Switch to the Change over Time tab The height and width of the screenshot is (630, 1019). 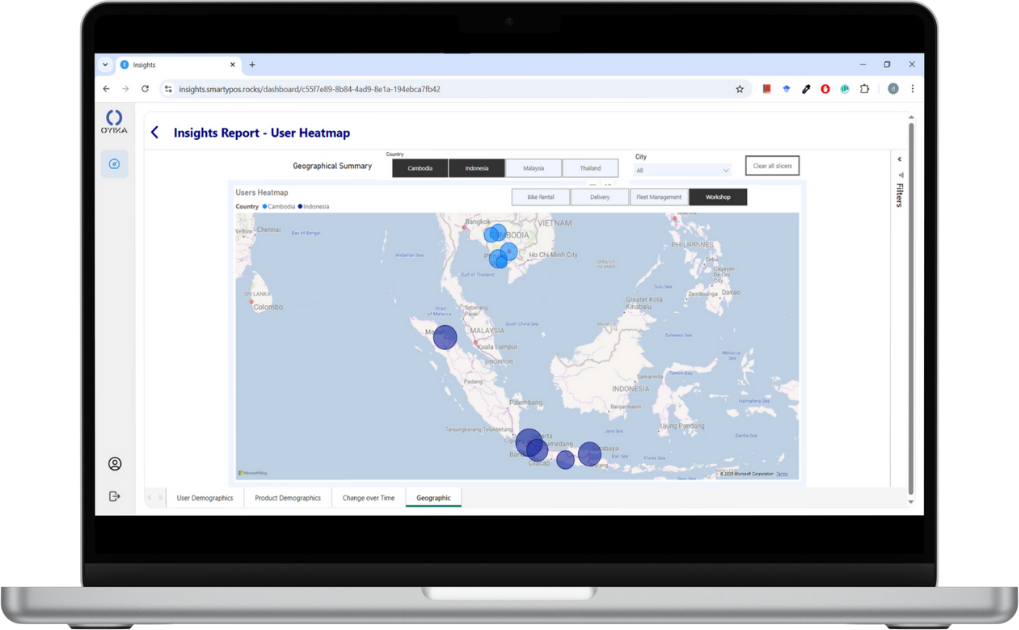pyautogui.click(x=368, y=498)
